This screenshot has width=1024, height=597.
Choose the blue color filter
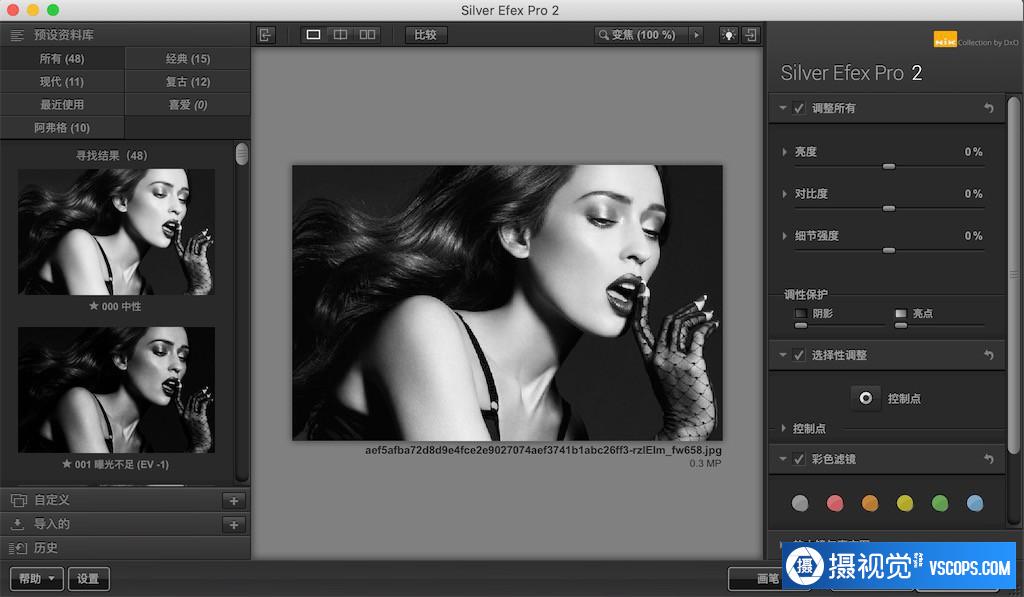(975, 503)
